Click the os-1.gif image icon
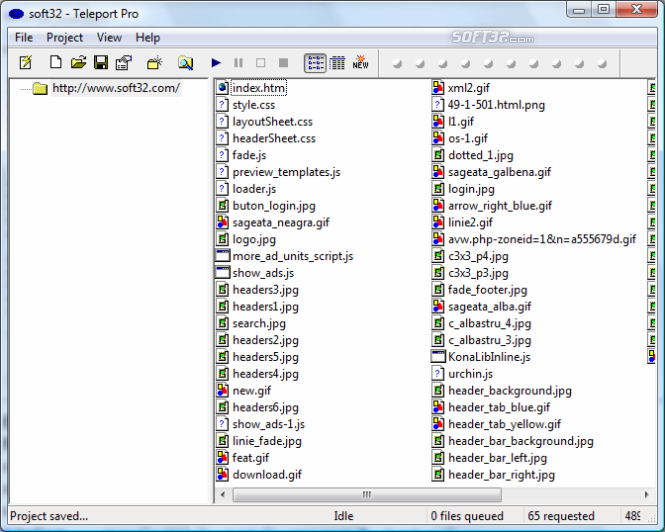This screenshot has width=665, height=532. point(438,138)
